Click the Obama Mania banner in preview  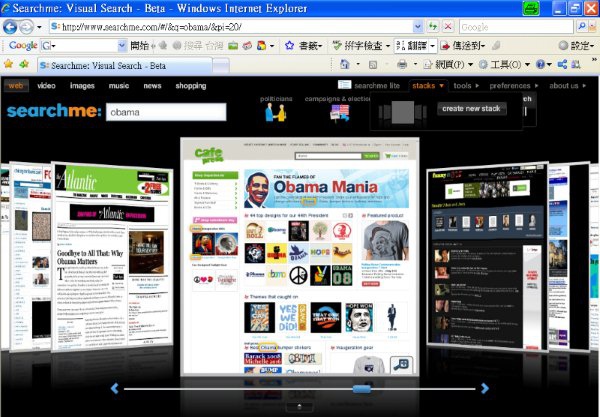[326, 189]
